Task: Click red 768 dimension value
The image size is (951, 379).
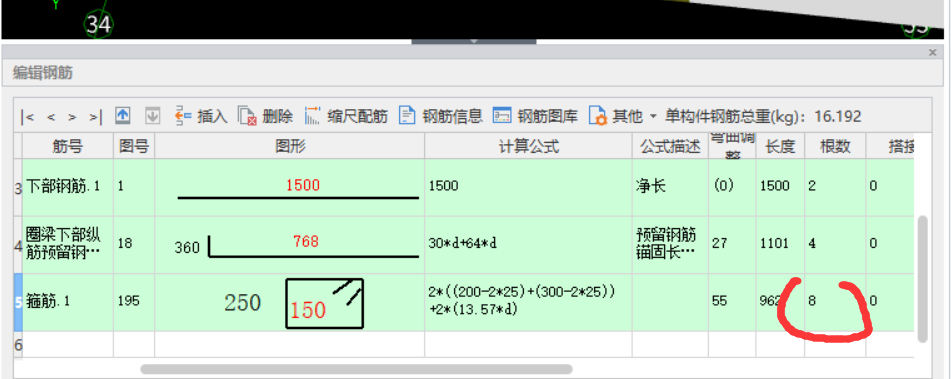Action: [x=305, y=241]
